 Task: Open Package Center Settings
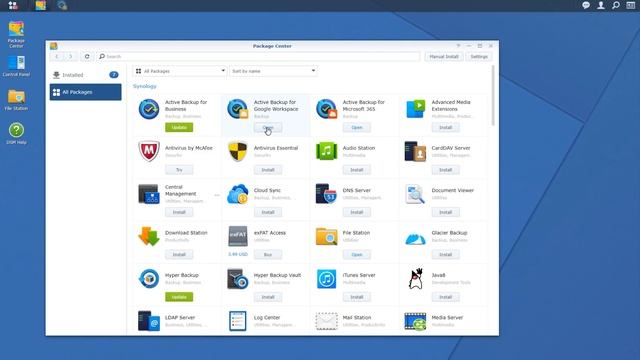pyautogui.click(x=479, y=56)
